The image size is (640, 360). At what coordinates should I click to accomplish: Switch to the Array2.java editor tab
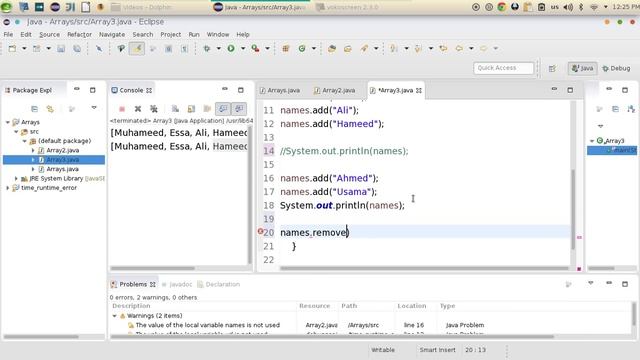coord(335,91)
